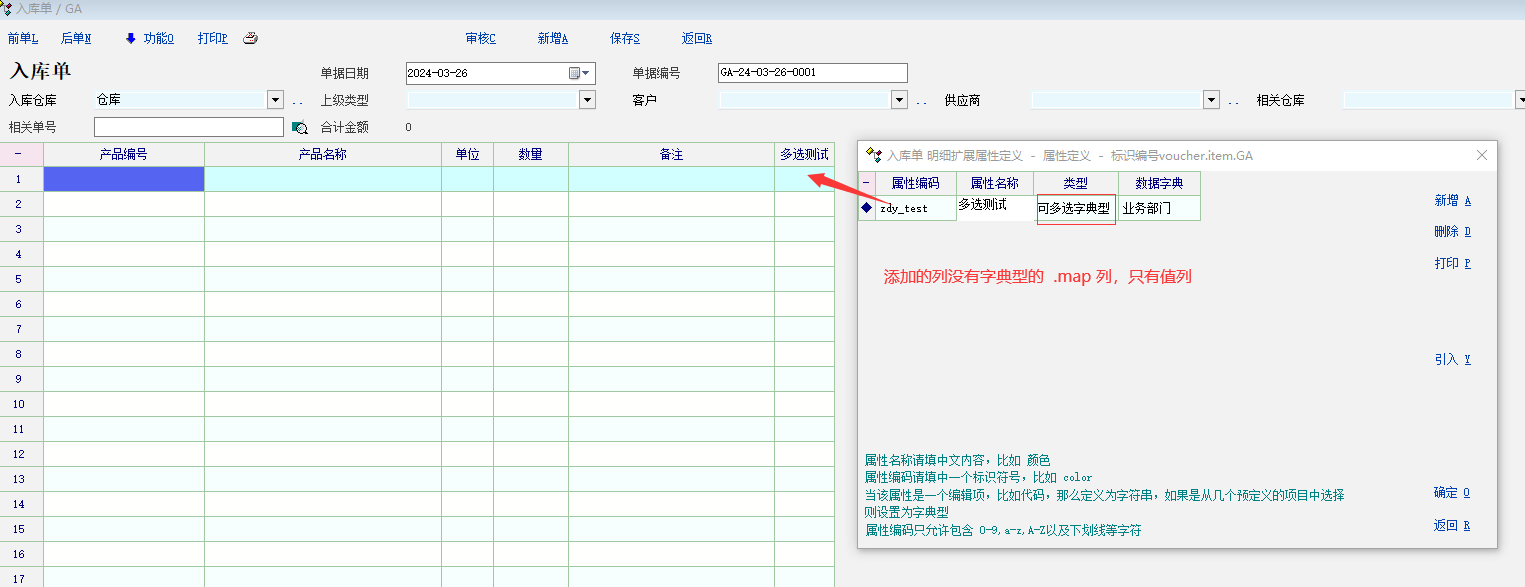Viewport: 1525px width, 587px height.
Task: Expand the 上级类型 dropdown
Action: [587, 100]
